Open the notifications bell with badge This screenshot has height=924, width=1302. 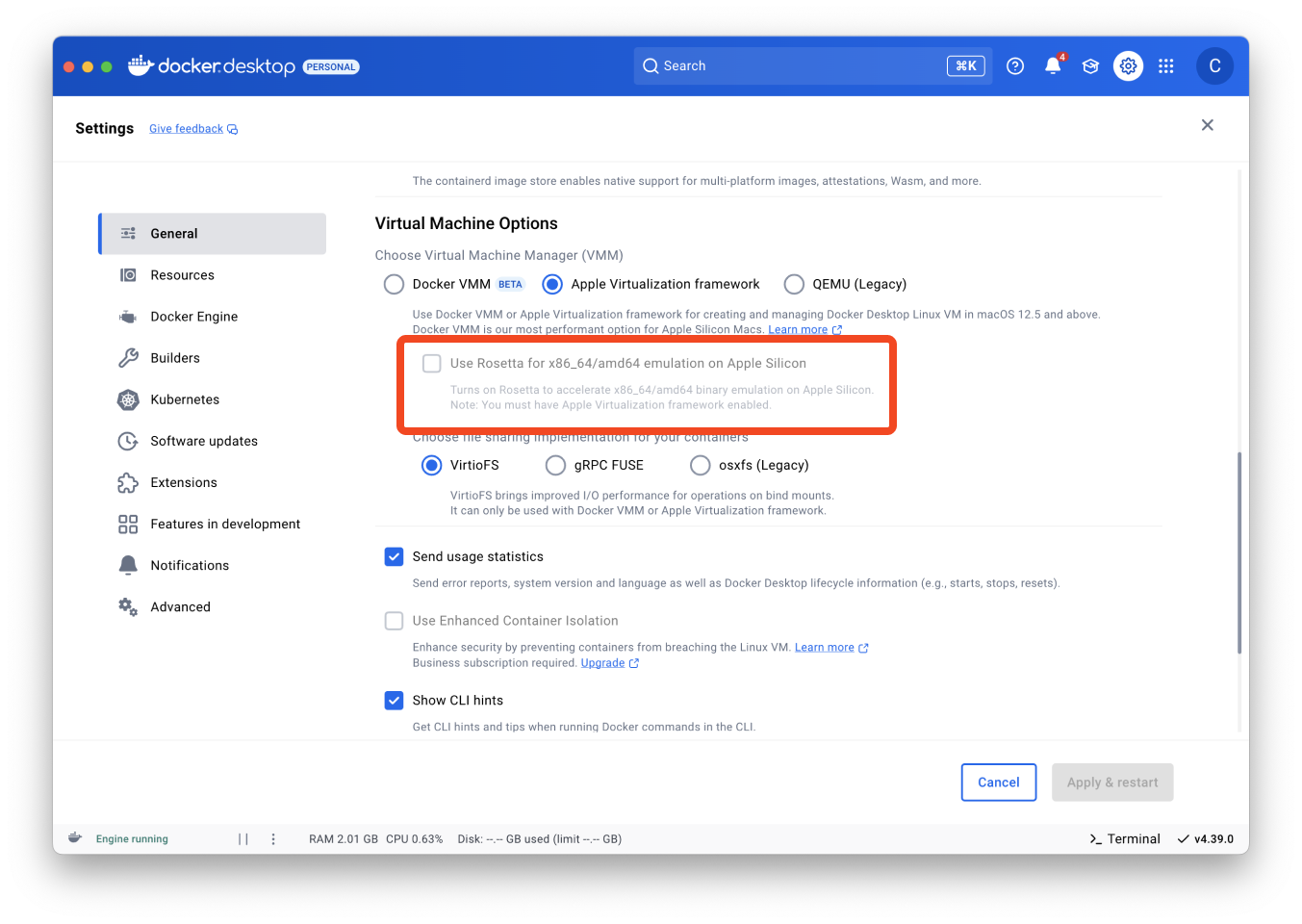1053,65
